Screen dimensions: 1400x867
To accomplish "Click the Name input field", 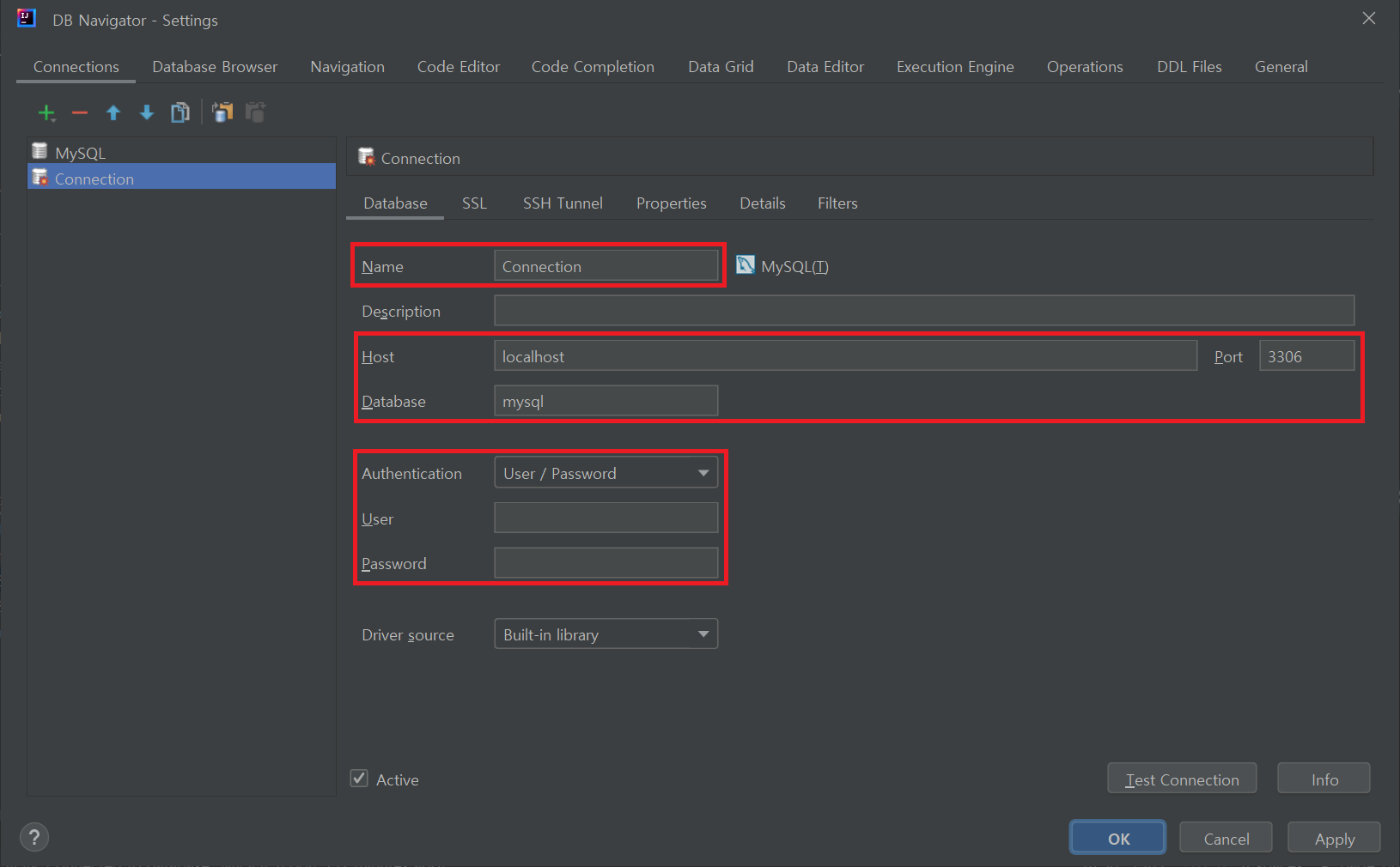I will (x=606, y=265).
